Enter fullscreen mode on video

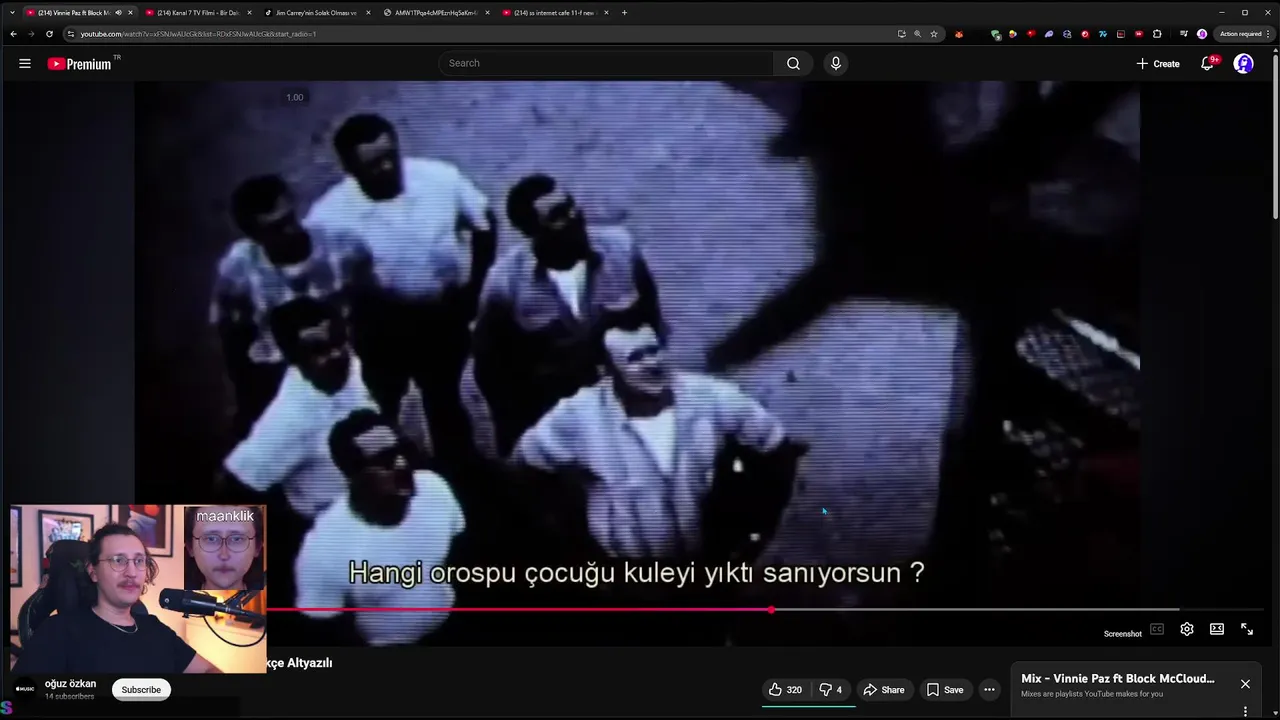[1247, 629]
